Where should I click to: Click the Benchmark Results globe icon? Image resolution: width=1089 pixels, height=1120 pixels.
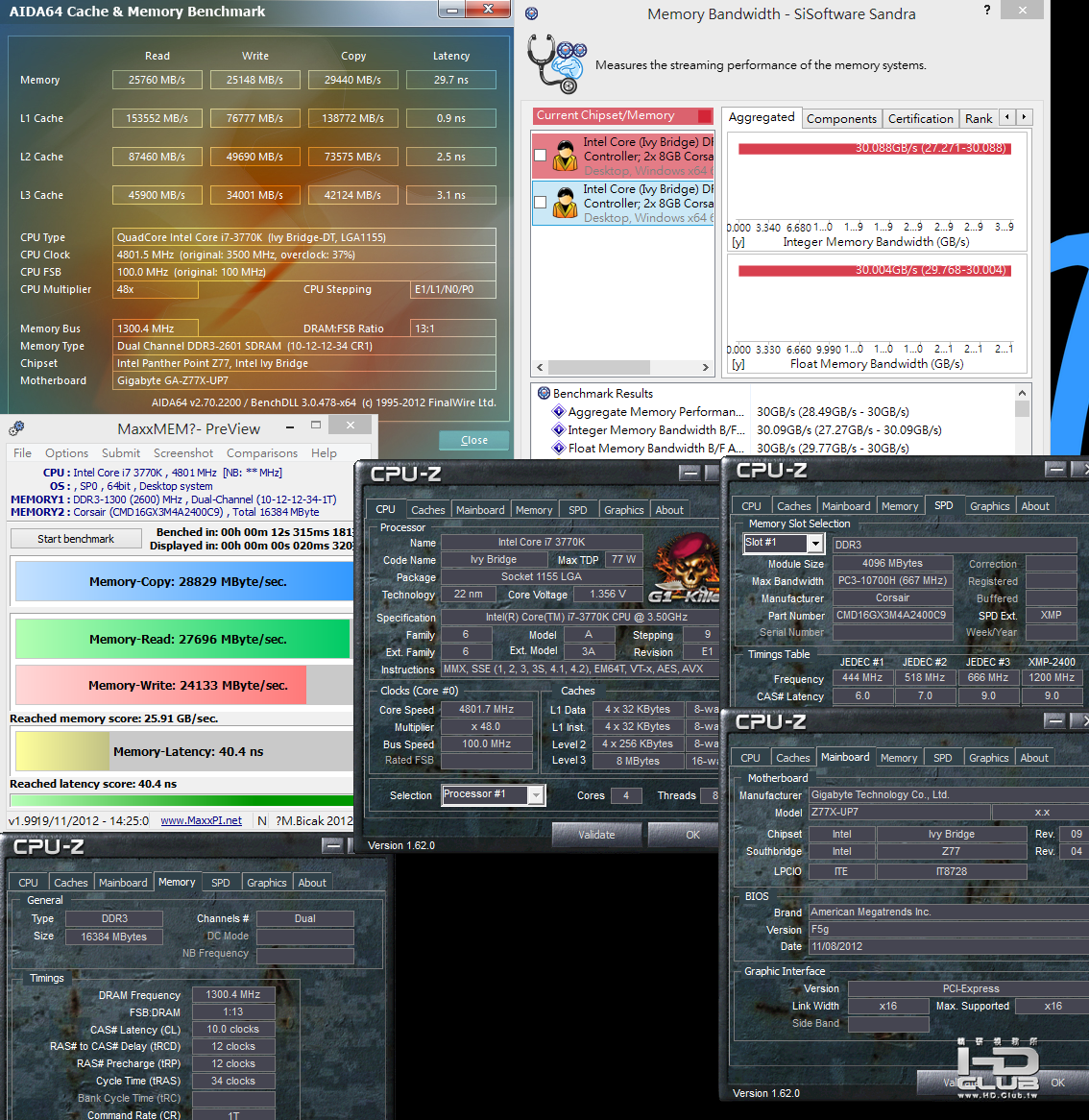click(x=544, y=393)
